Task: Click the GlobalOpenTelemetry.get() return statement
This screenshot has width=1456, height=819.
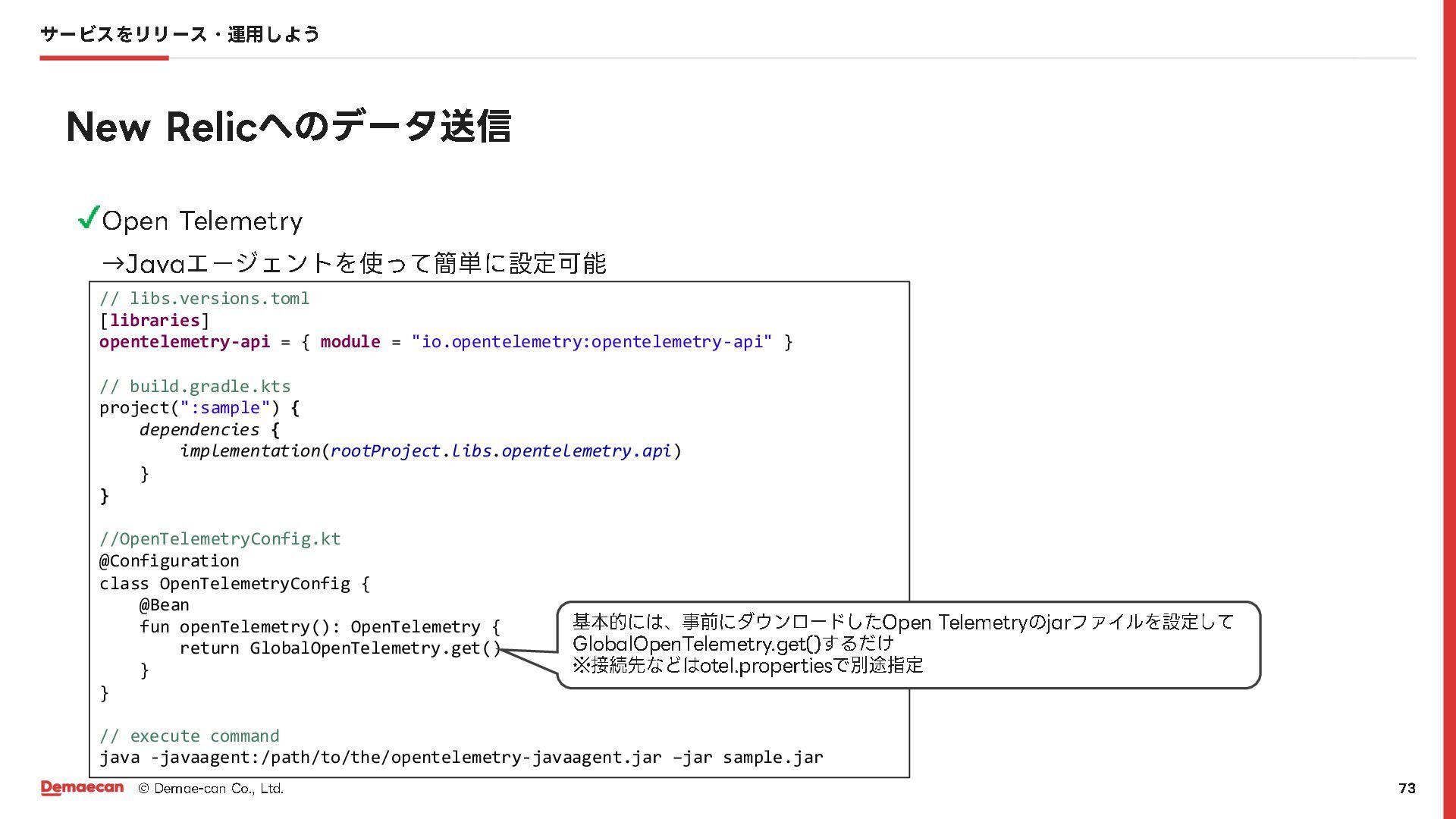Action: point(340,648)
